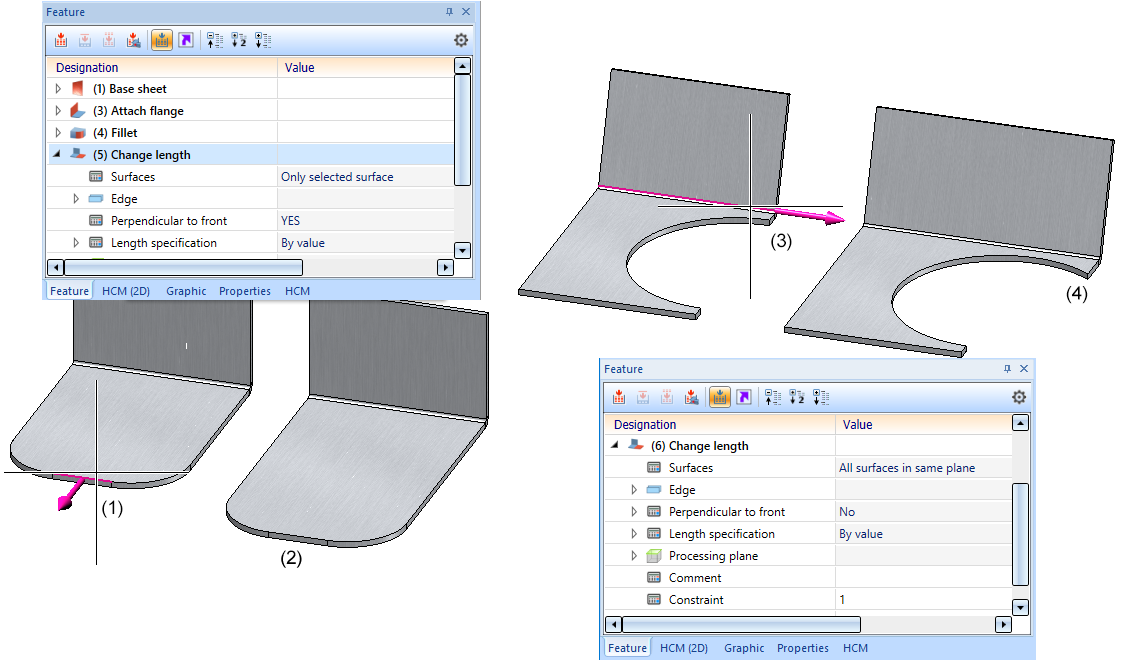Open settings gear in the Base sheet Feature panel

point(461,40)
